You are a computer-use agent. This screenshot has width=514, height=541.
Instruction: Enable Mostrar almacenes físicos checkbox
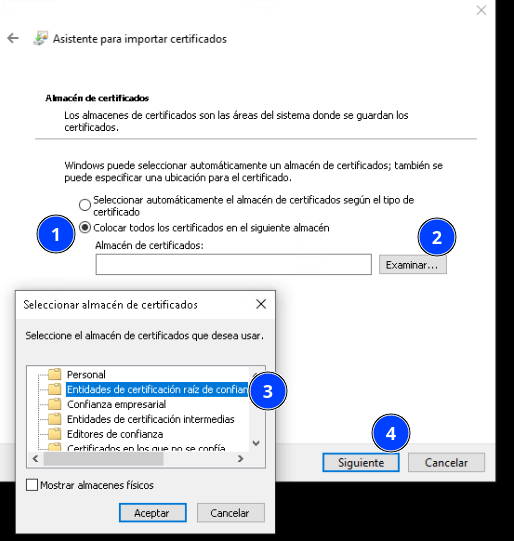tap(32, 485)
